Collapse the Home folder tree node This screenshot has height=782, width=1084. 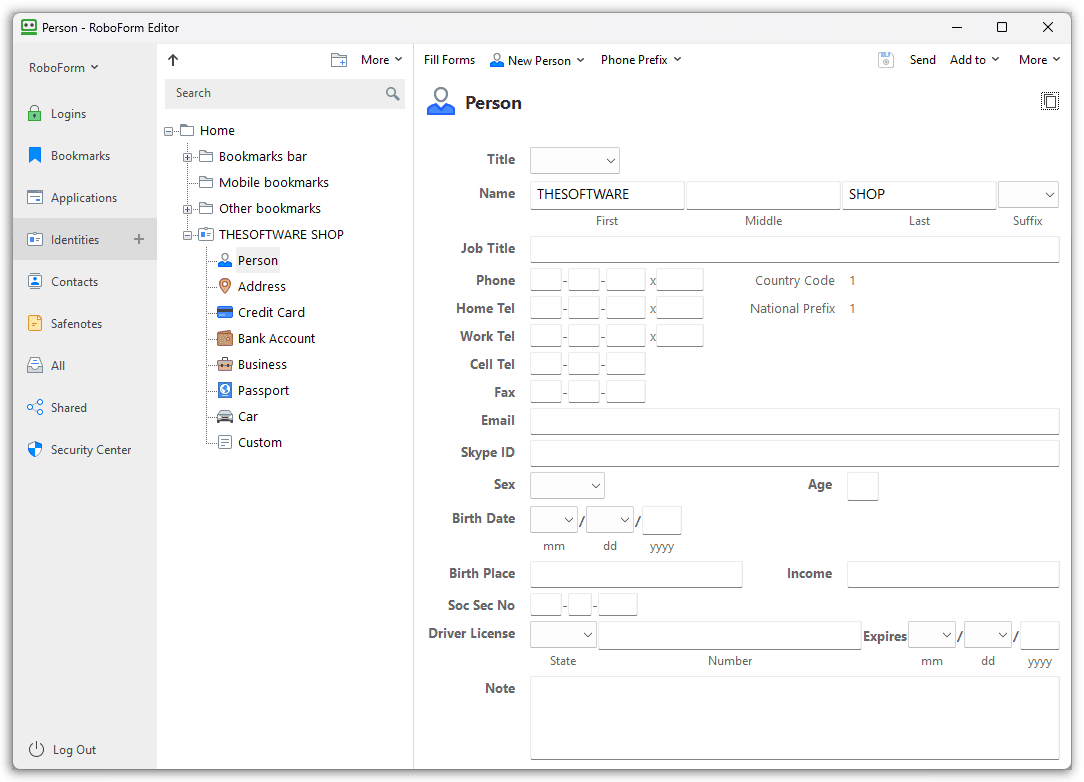coord(168,131)
